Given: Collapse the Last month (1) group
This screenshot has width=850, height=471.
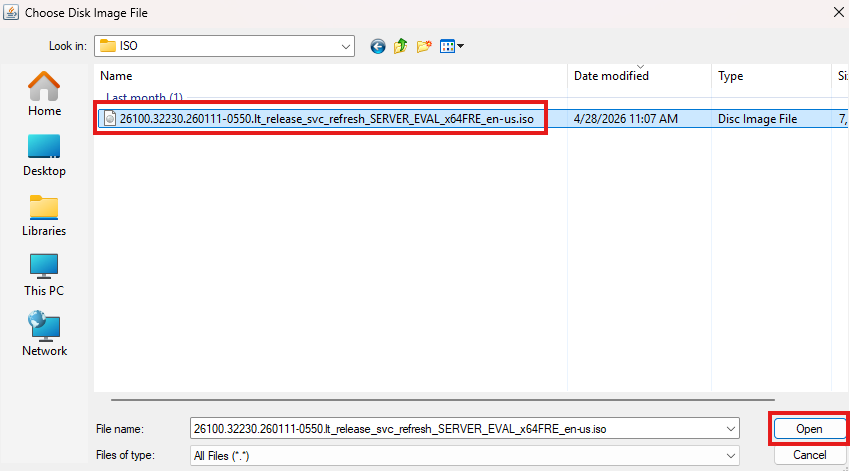Looking at the screenshot, I should coord(144,98).
